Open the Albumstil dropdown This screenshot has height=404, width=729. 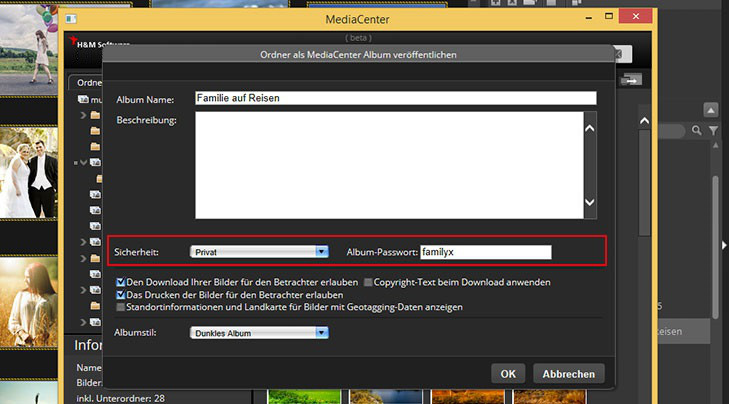(x=260, y=333)
